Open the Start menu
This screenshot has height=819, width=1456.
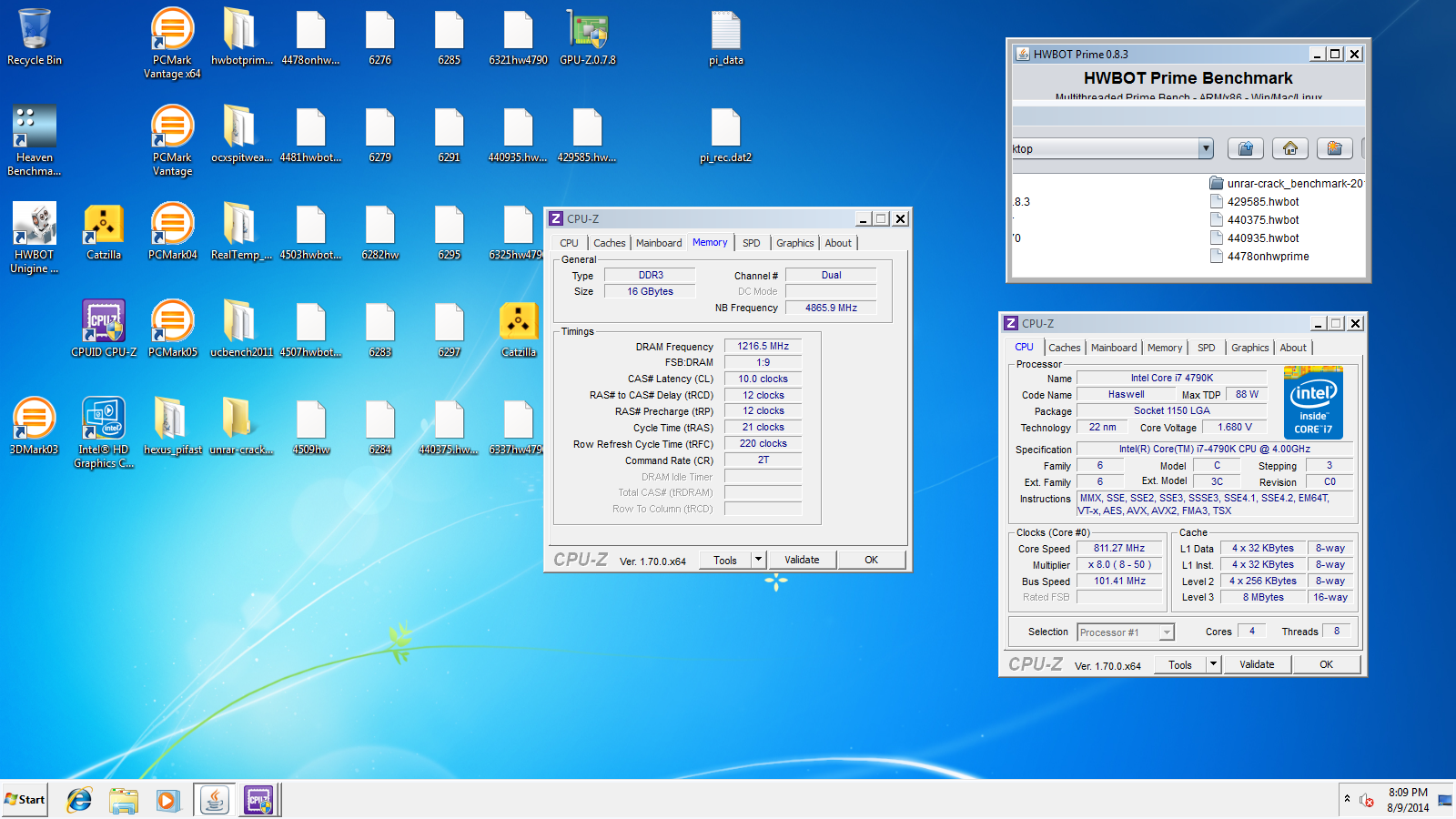[x=25, y=800]
